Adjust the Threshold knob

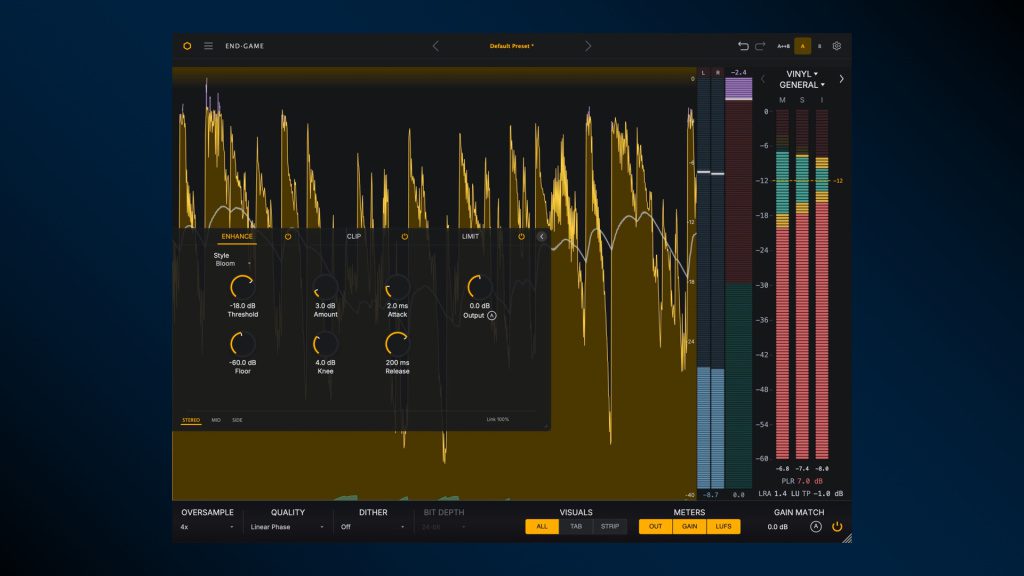click(x=242, y=287)
